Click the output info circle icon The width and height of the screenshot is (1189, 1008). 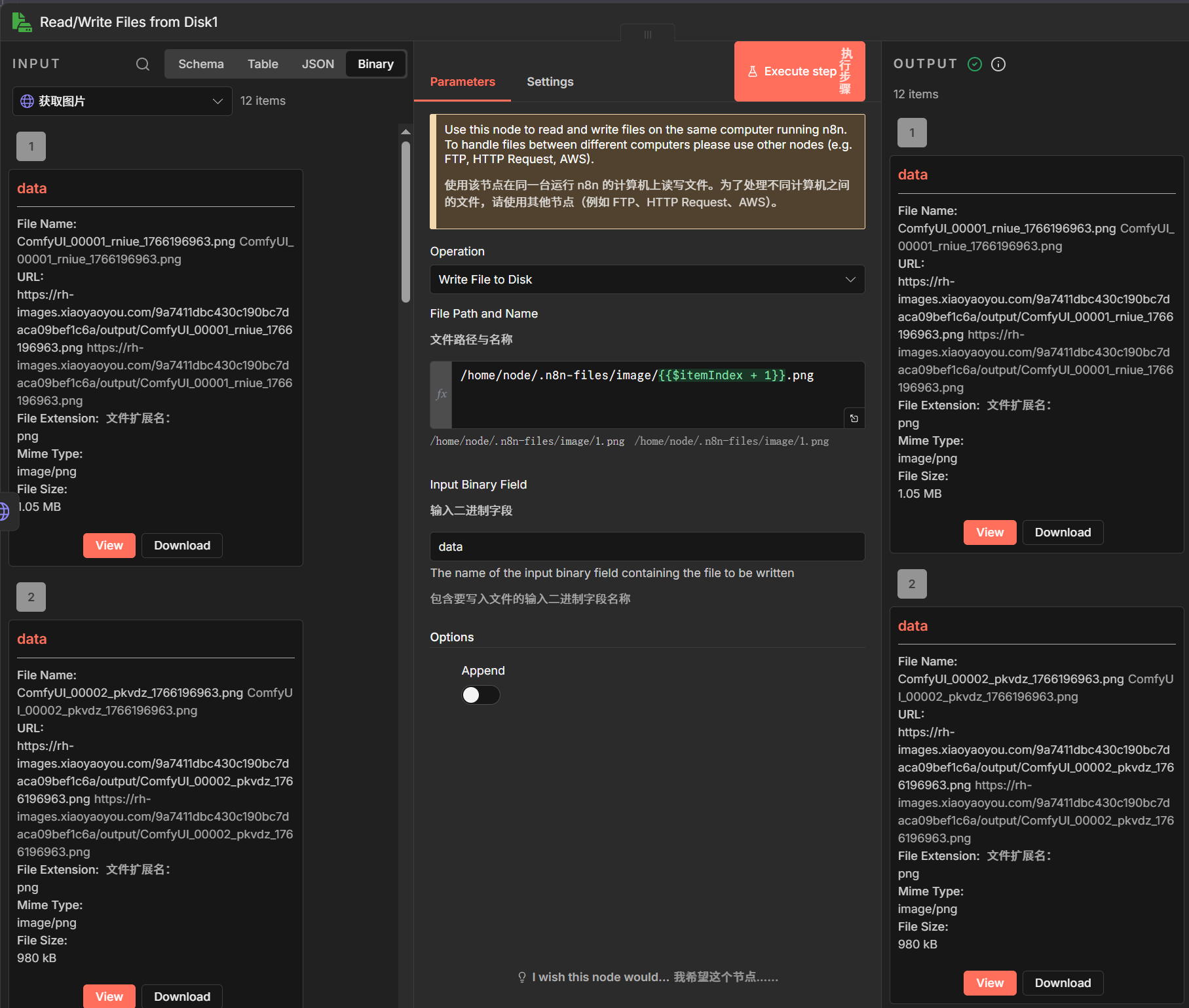998,64
